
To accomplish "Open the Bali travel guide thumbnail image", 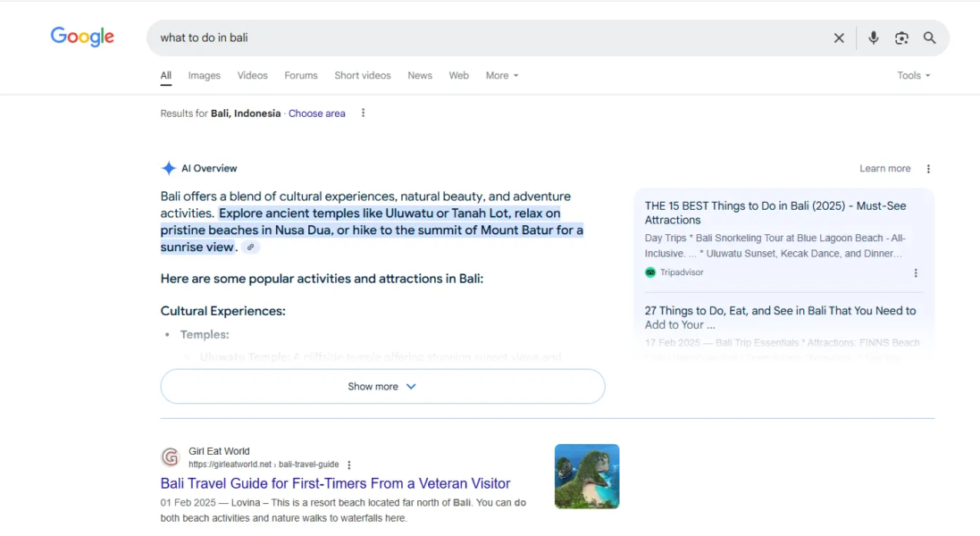I will 587,477.
